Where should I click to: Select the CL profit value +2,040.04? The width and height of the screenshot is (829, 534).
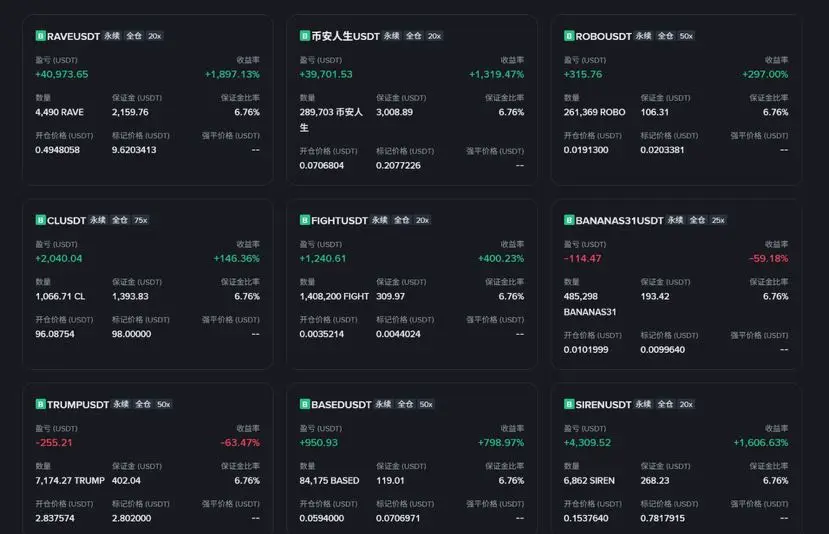58,259
